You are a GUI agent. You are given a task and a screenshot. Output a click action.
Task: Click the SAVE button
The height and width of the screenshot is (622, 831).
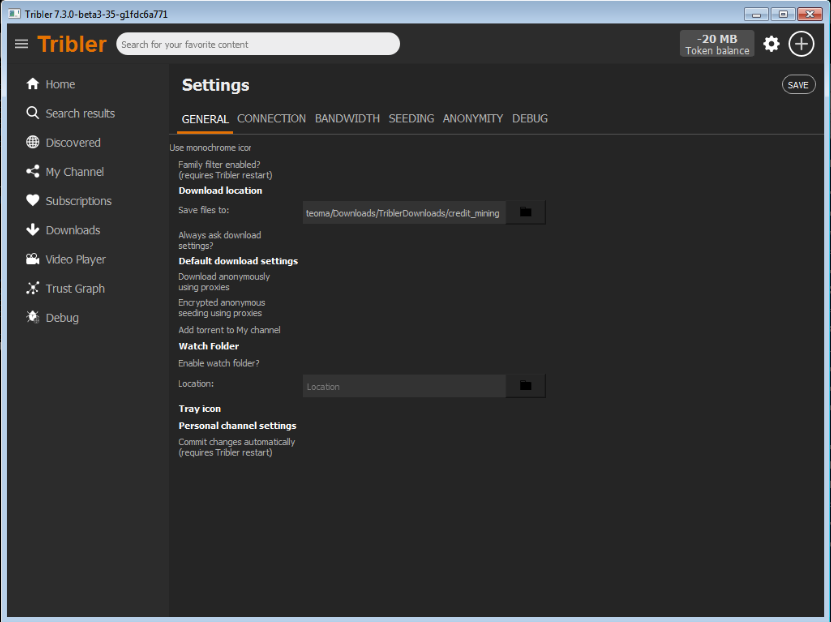798,84
